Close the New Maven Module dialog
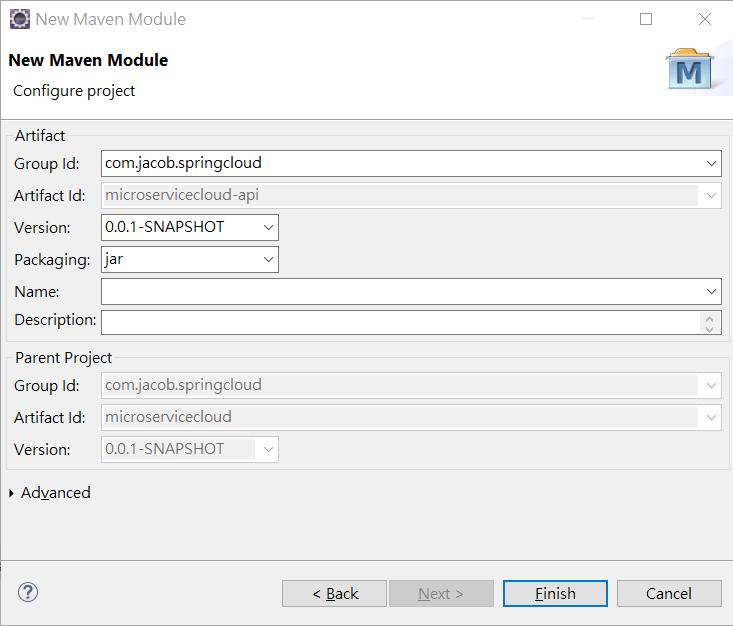The height and width of the screenshot is (626, 733). 704,19
